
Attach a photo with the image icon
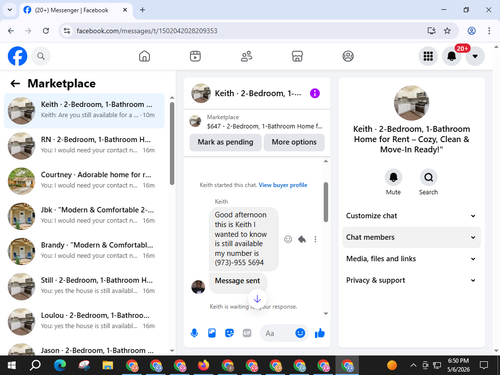(x=212, y=333)
